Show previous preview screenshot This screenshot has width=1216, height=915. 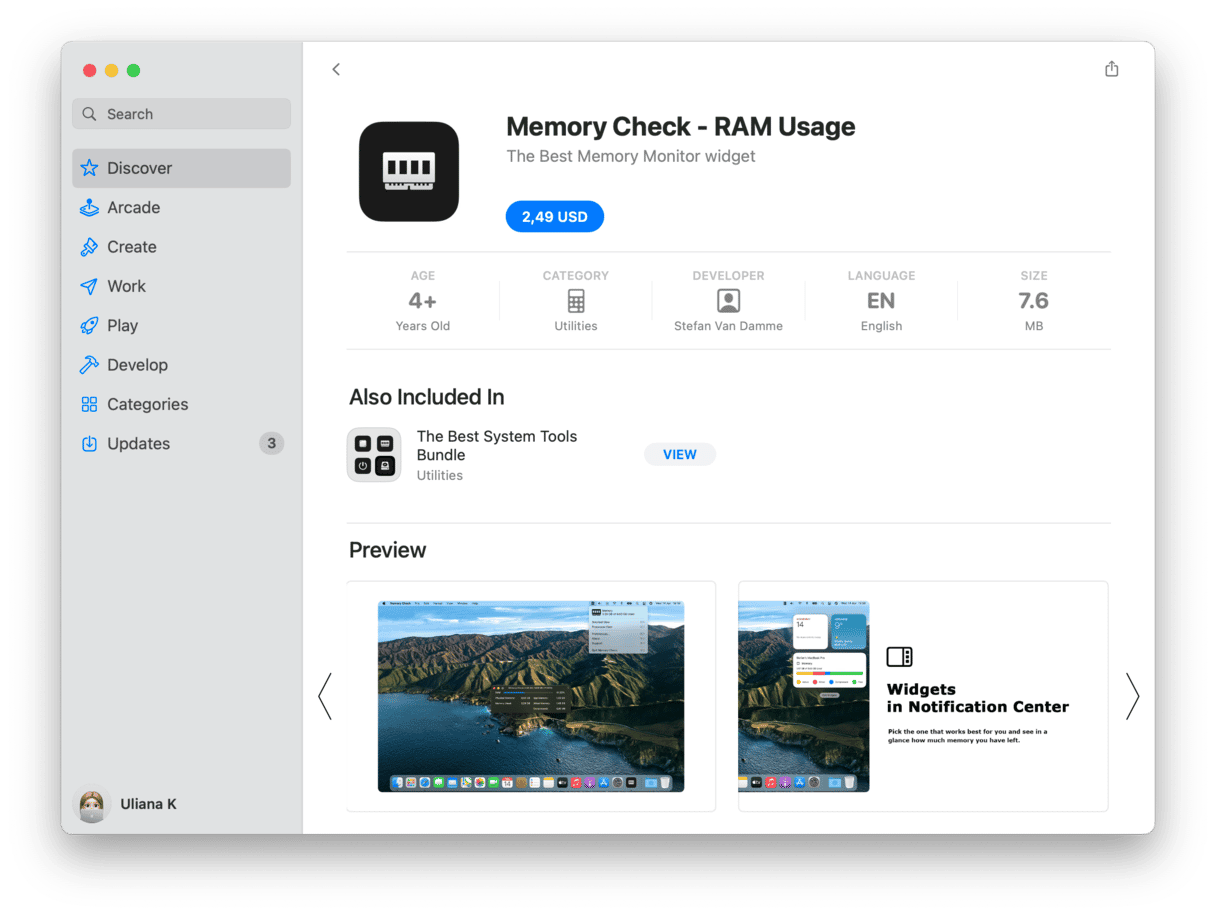[x=324, y=696]
